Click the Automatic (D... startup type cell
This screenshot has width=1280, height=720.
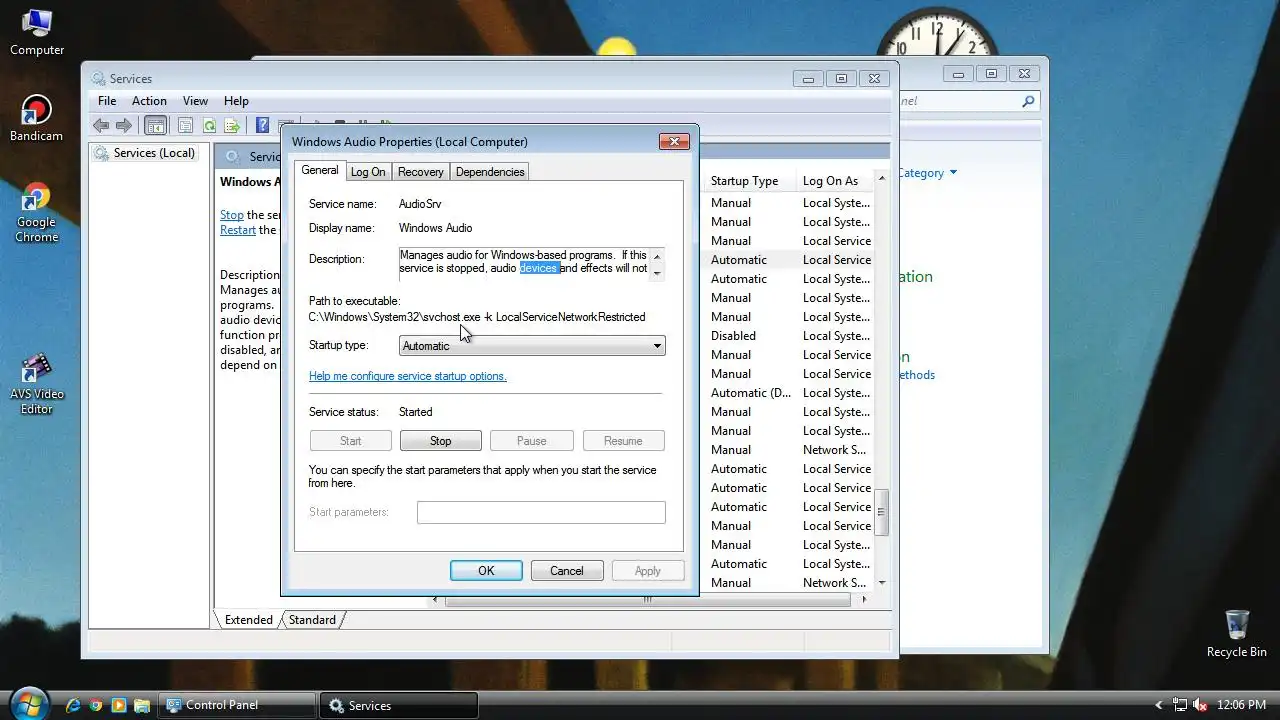[x=750, y=393]
